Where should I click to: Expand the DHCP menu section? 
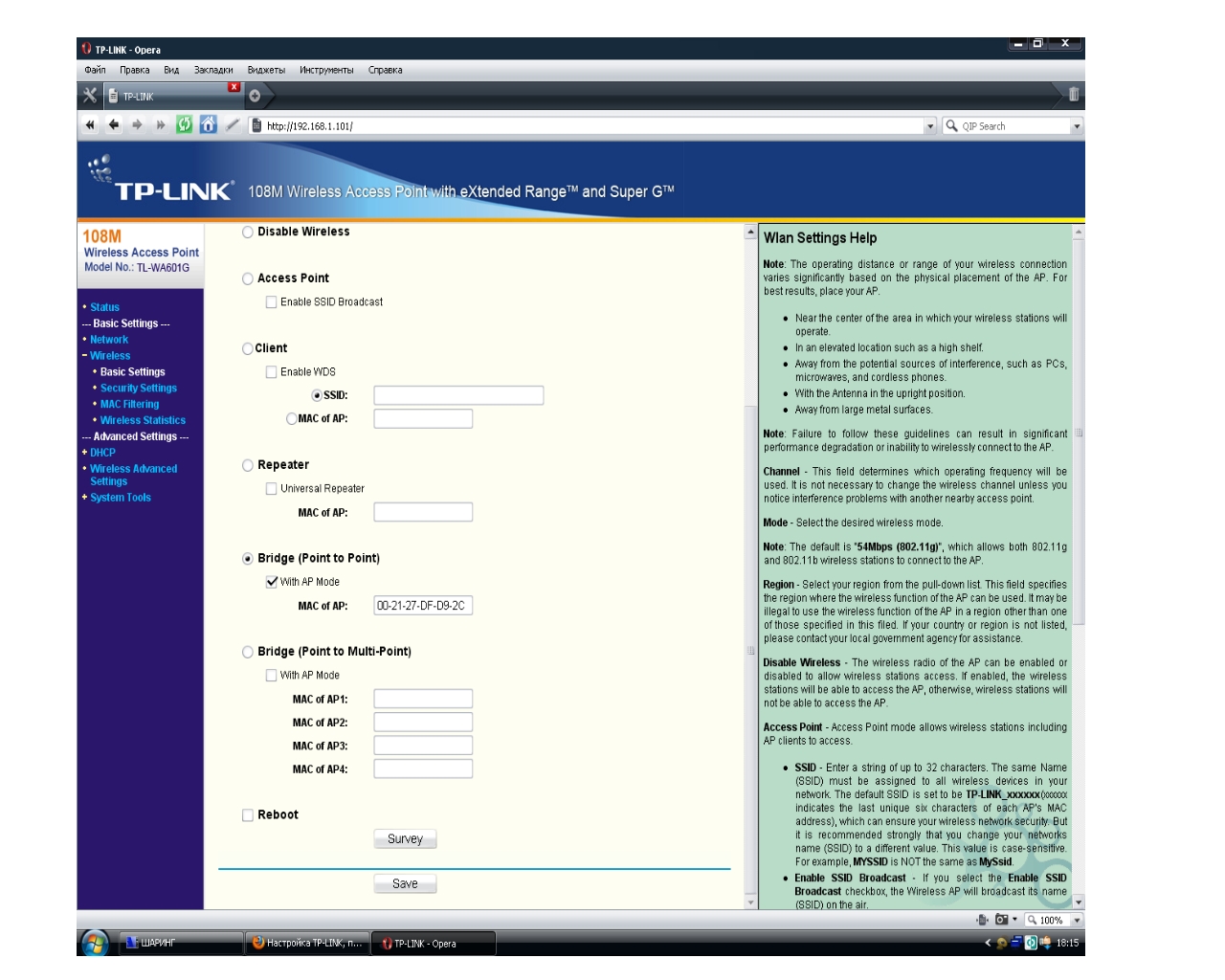click(x=84, y=453)
